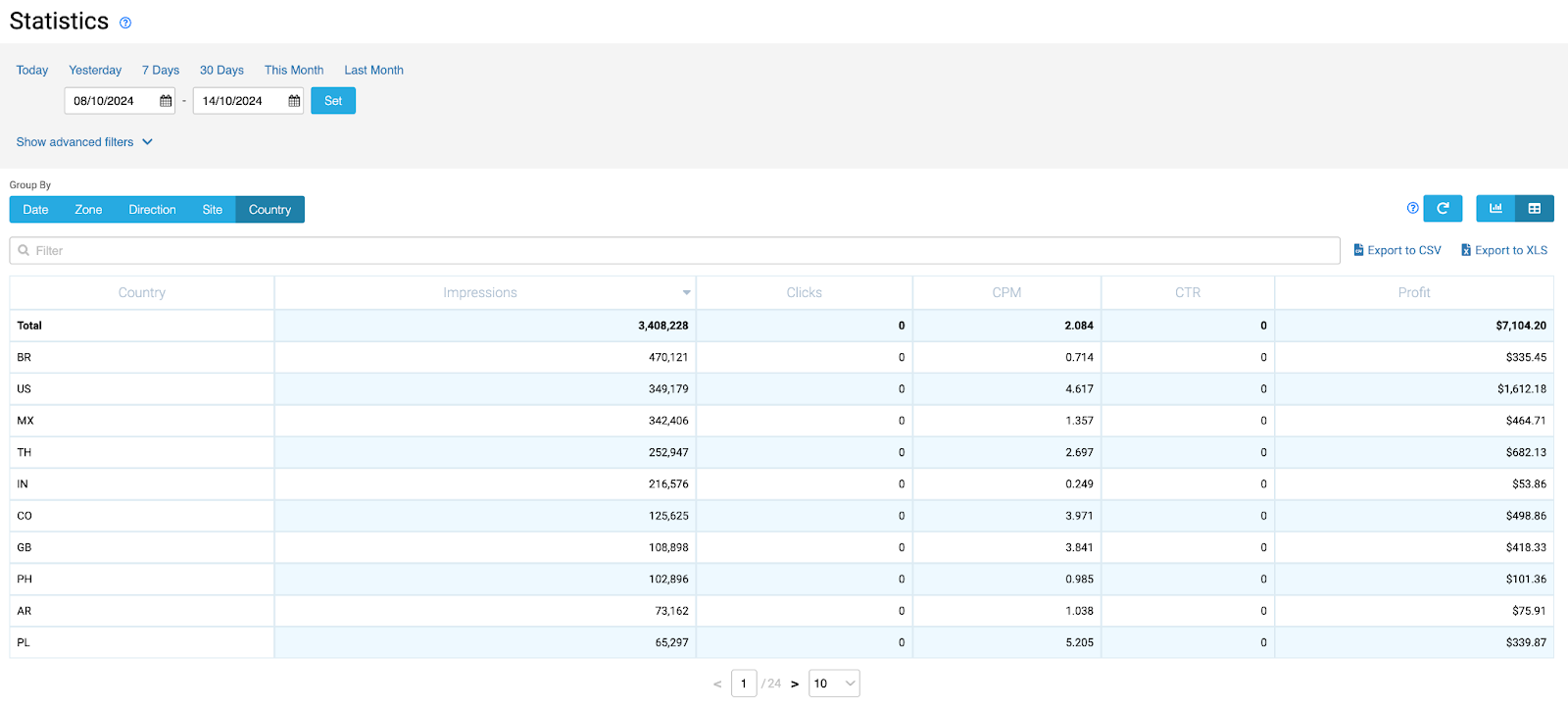Click the Profit column header
The width and height of the screenshot is (1568, 710).
[1413, 293]
